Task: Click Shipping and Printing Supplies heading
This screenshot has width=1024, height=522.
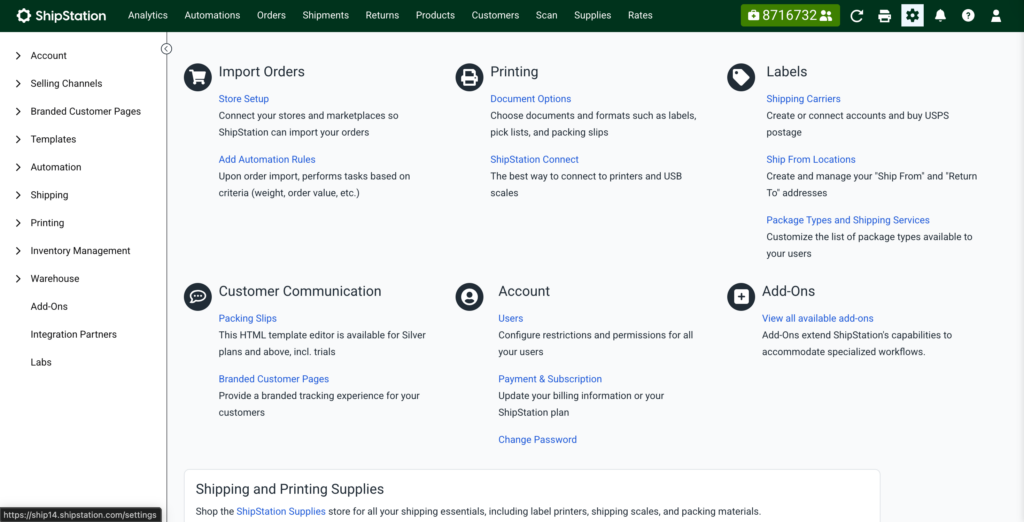Action: [290, 489]
